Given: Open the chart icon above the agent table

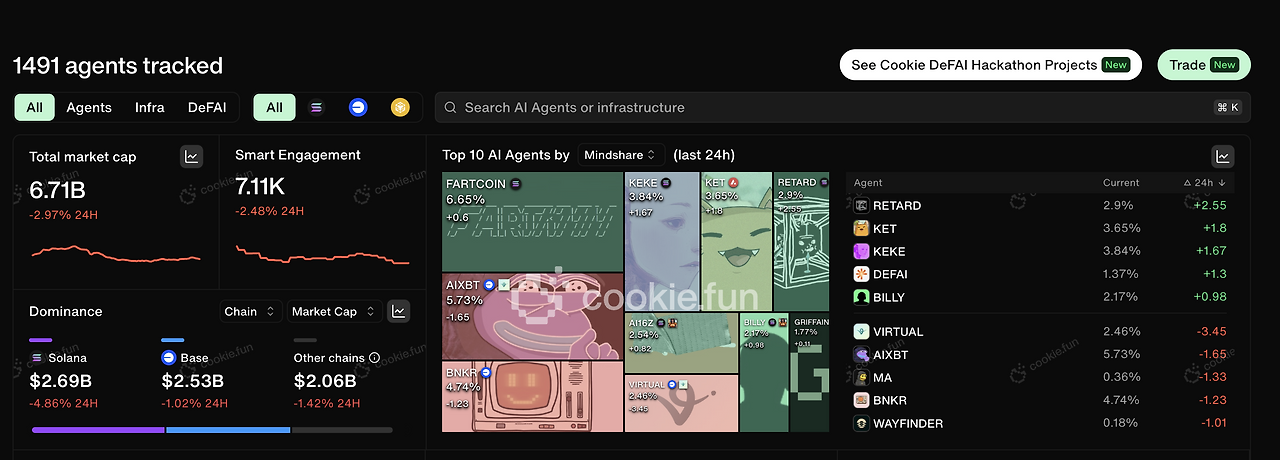Looking at the screenshot, I should [x=1222, y=156].
